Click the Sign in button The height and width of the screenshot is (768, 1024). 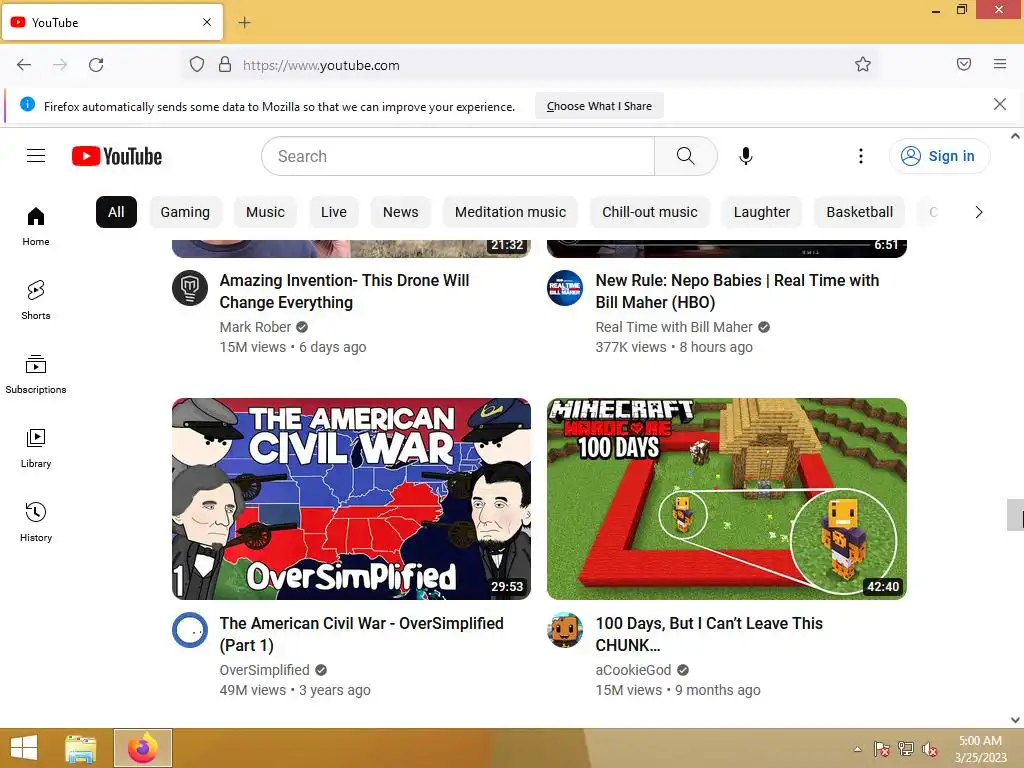click(939, 156)
